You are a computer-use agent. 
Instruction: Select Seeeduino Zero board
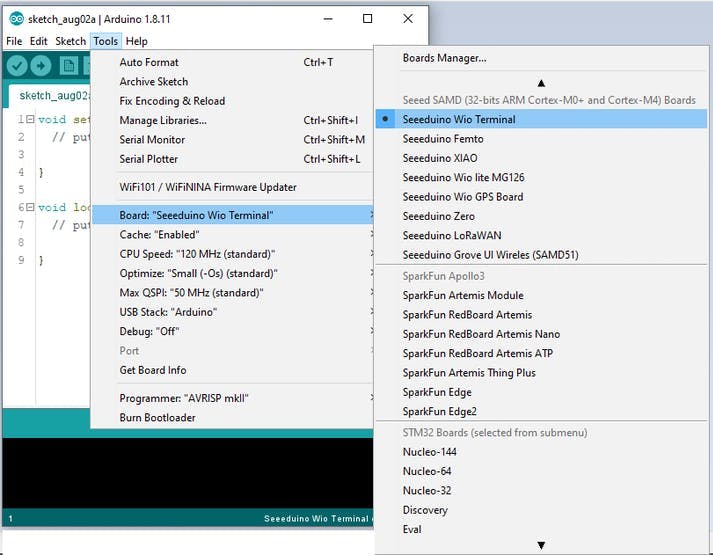[x=541, y=216]
